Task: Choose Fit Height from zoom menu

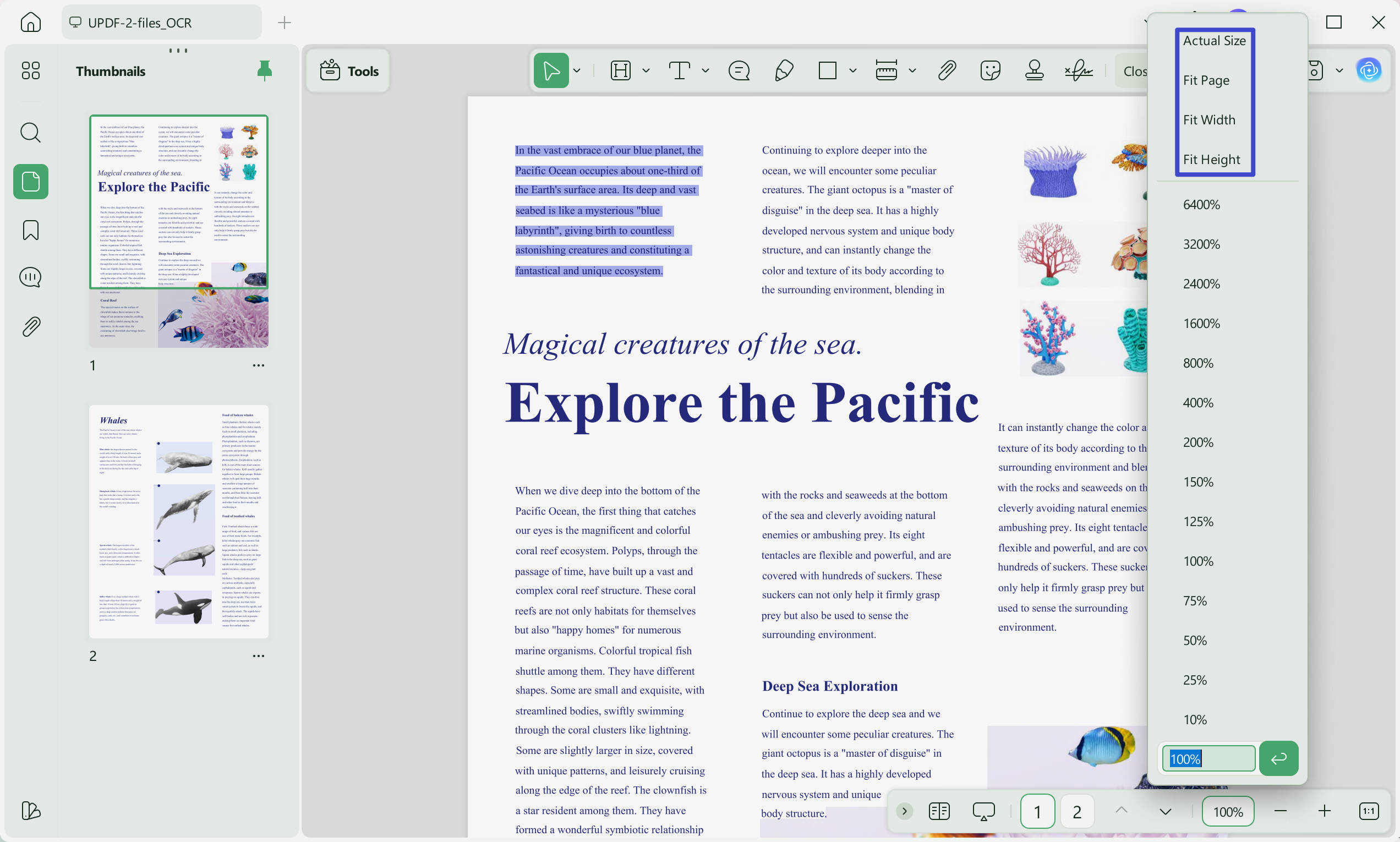Action: [1212, 160]
